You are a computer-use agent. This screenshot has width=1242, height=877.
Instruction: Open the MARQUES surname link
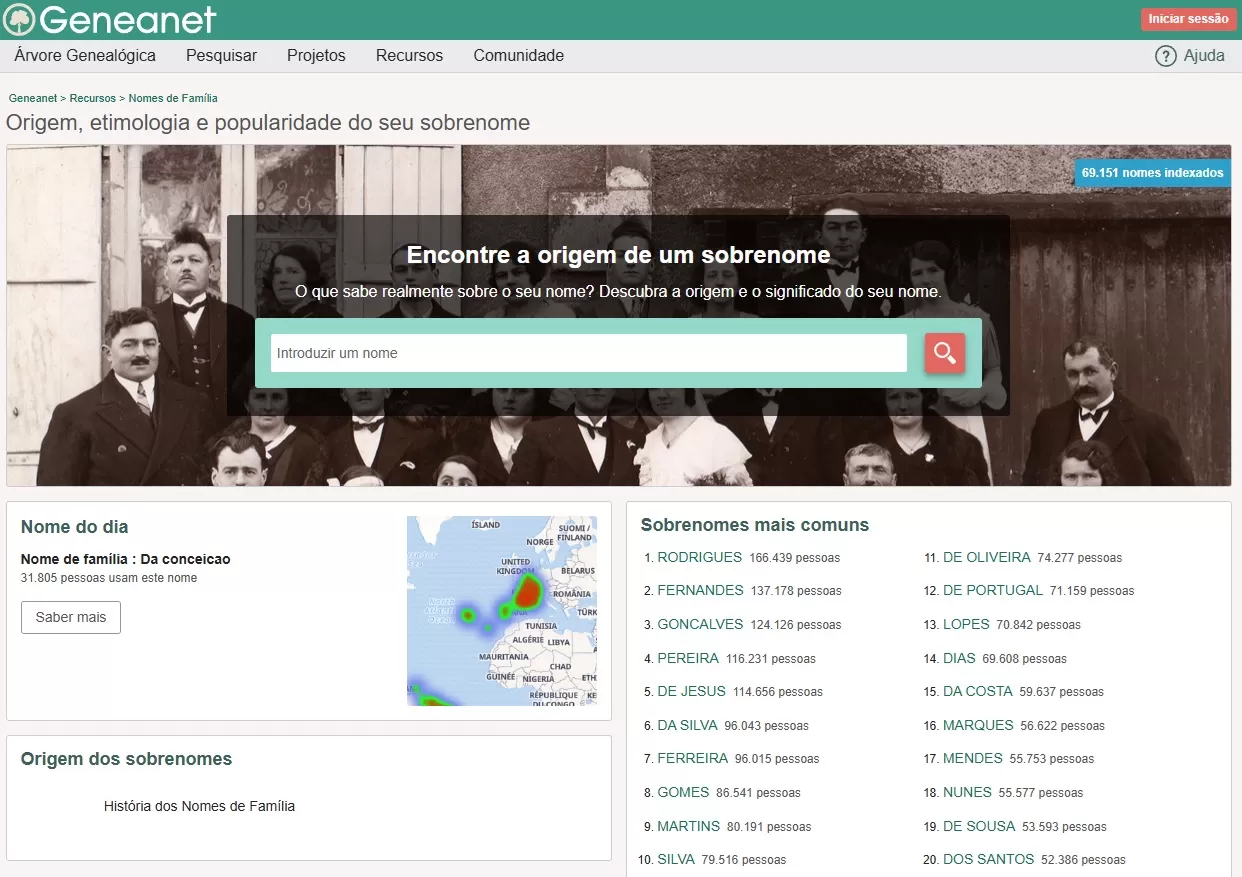tap(978, 725)
